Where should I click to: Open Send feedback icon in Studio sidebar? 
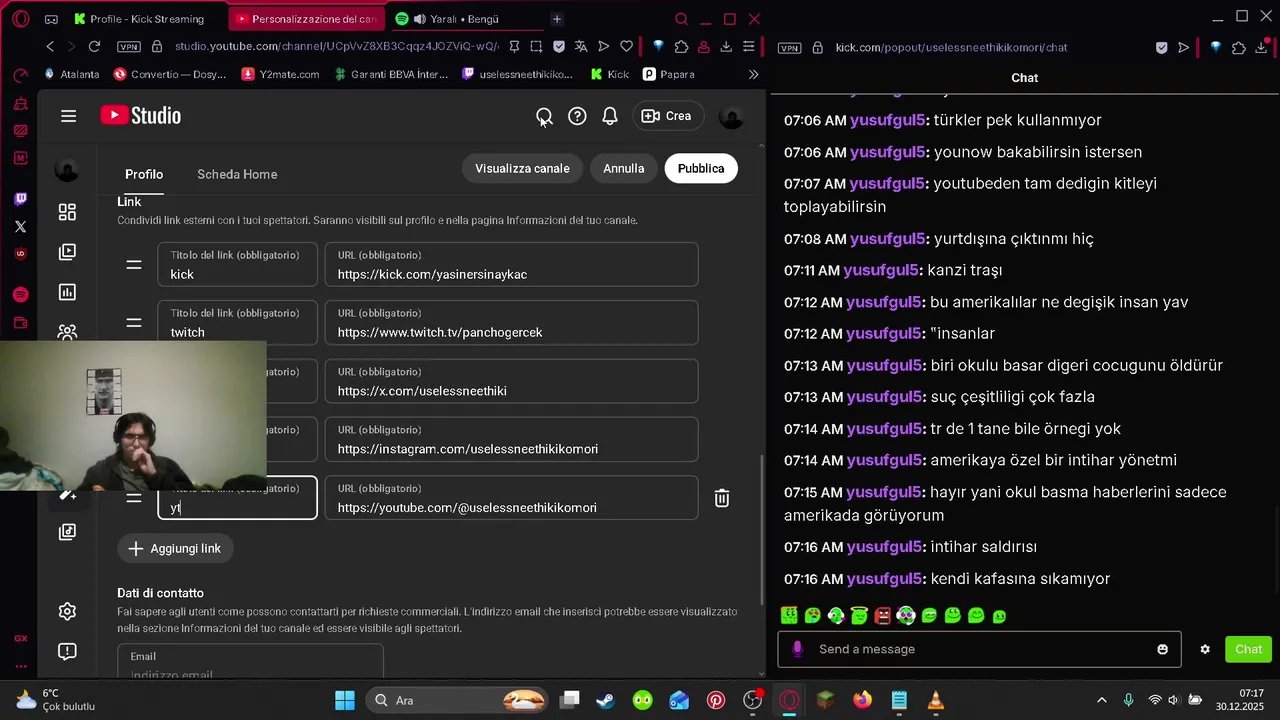pyautogui.click(x=67, y=651)
